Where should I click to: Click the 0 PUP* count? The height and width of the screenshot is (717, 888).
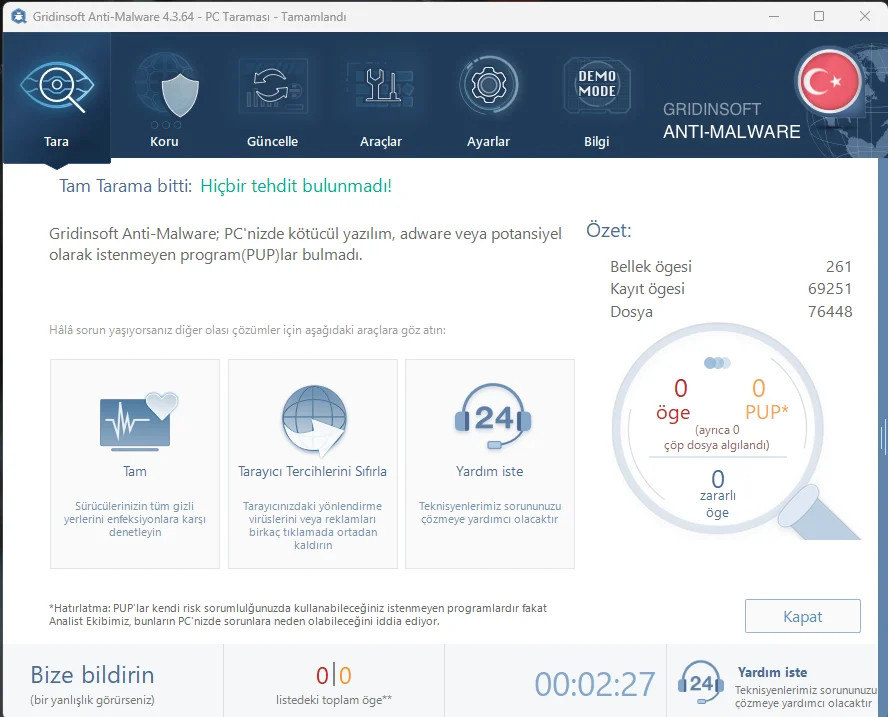click(766, 400)
